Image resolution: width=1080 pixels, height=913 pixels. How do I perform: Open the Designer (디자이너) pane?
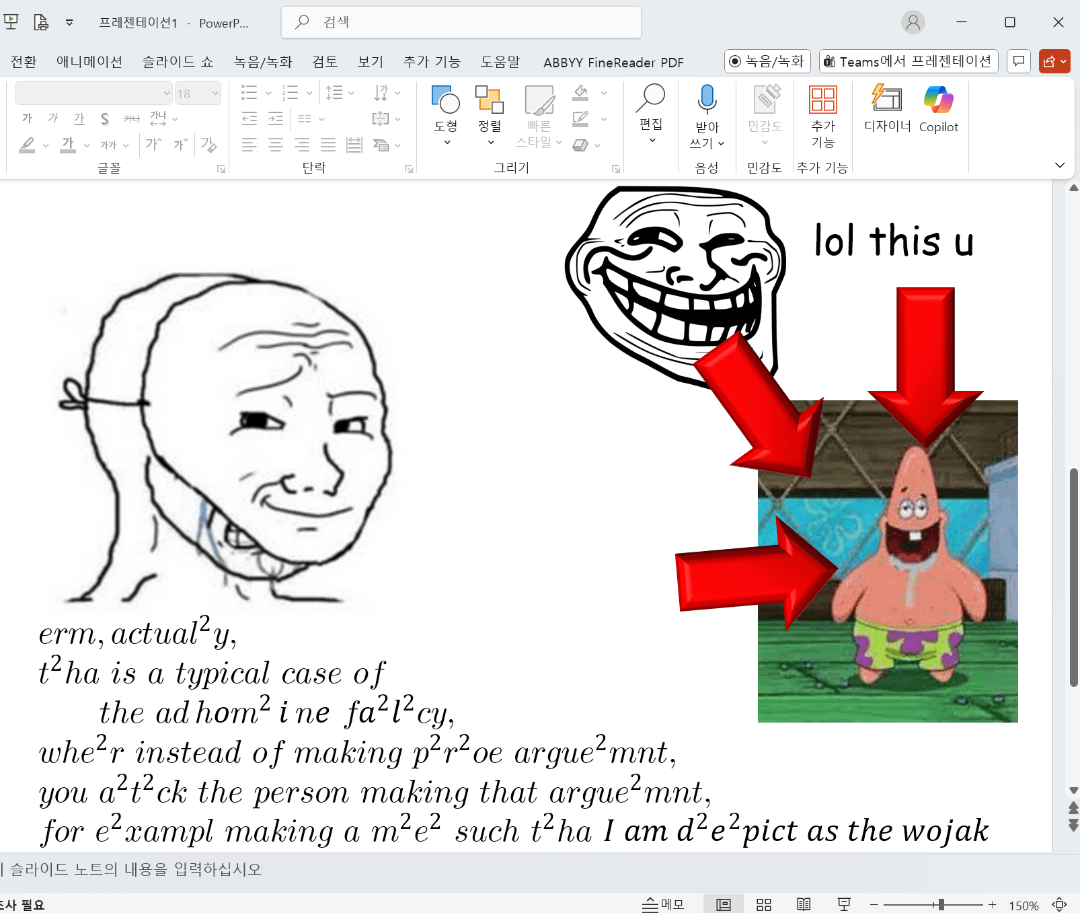pyautogui.click(x=887, y=108)
